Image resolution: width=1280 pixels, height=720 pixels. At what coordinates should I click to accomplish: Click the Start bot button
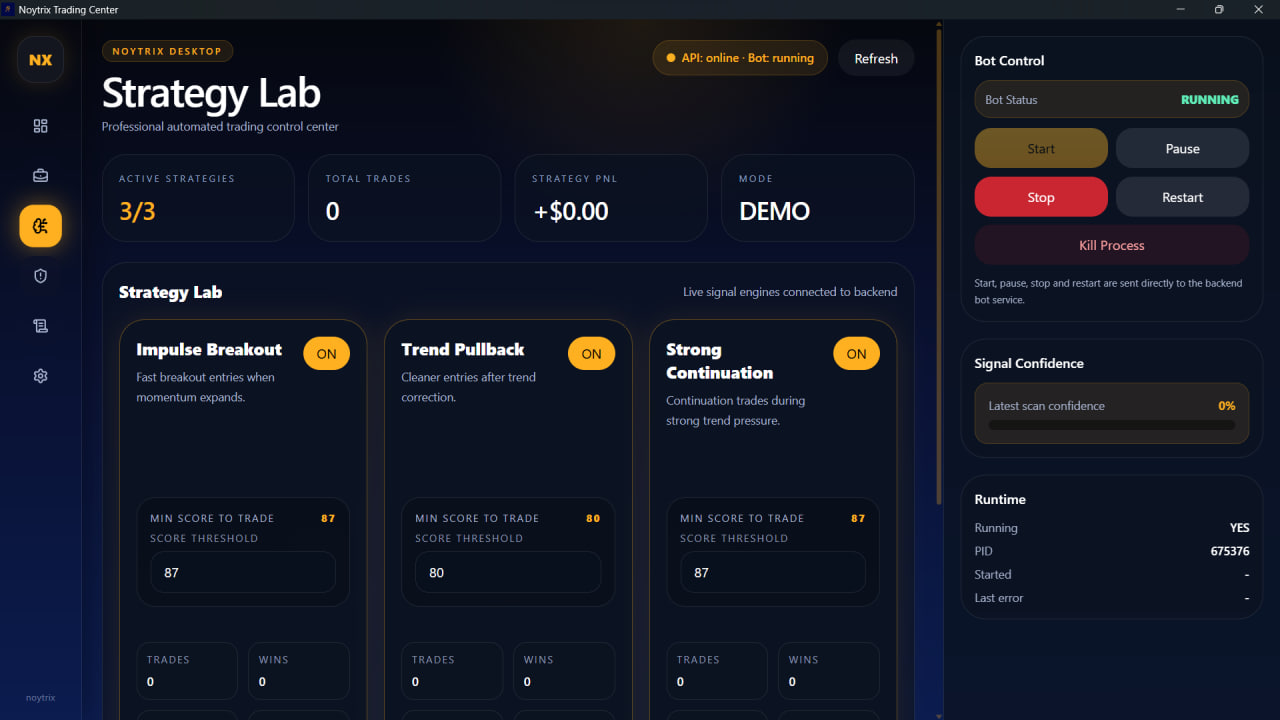tap(1041, 149)
